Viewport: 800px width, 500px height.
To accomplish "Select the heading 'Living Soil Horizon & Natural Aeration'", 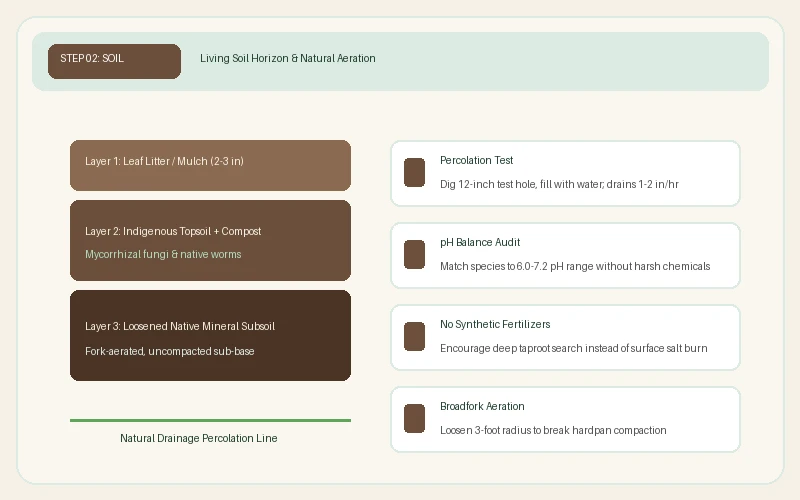I will [288, 58].
